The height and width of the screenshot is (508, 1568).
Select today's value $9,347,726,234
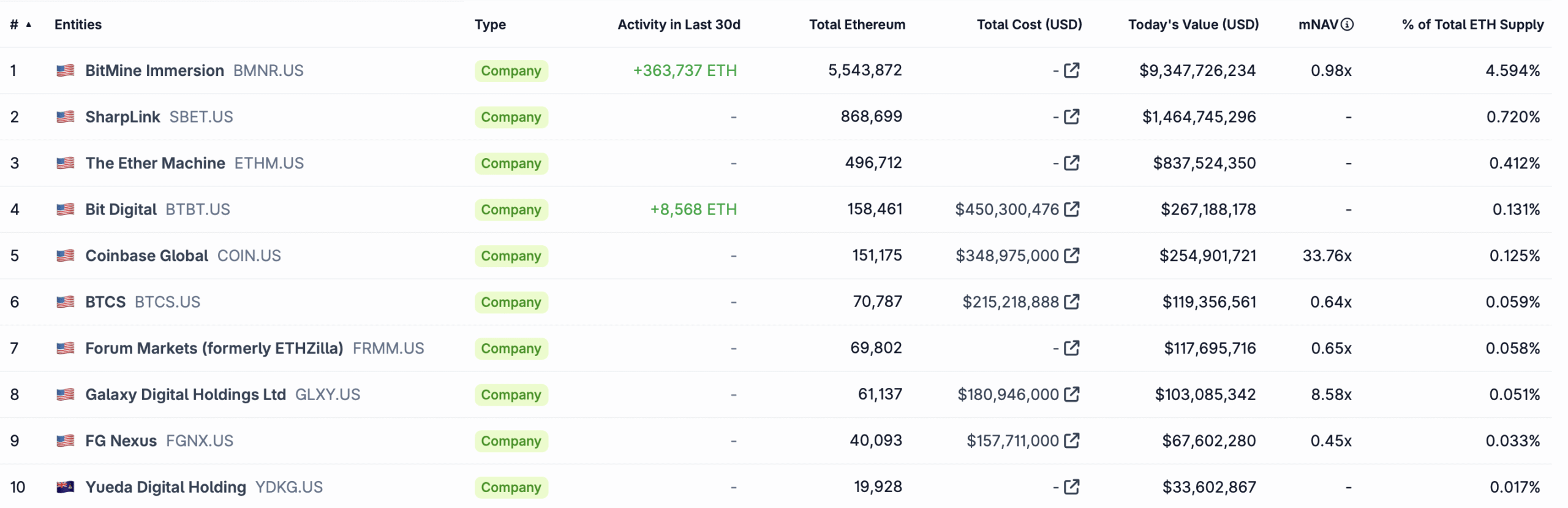(1197, 70)
